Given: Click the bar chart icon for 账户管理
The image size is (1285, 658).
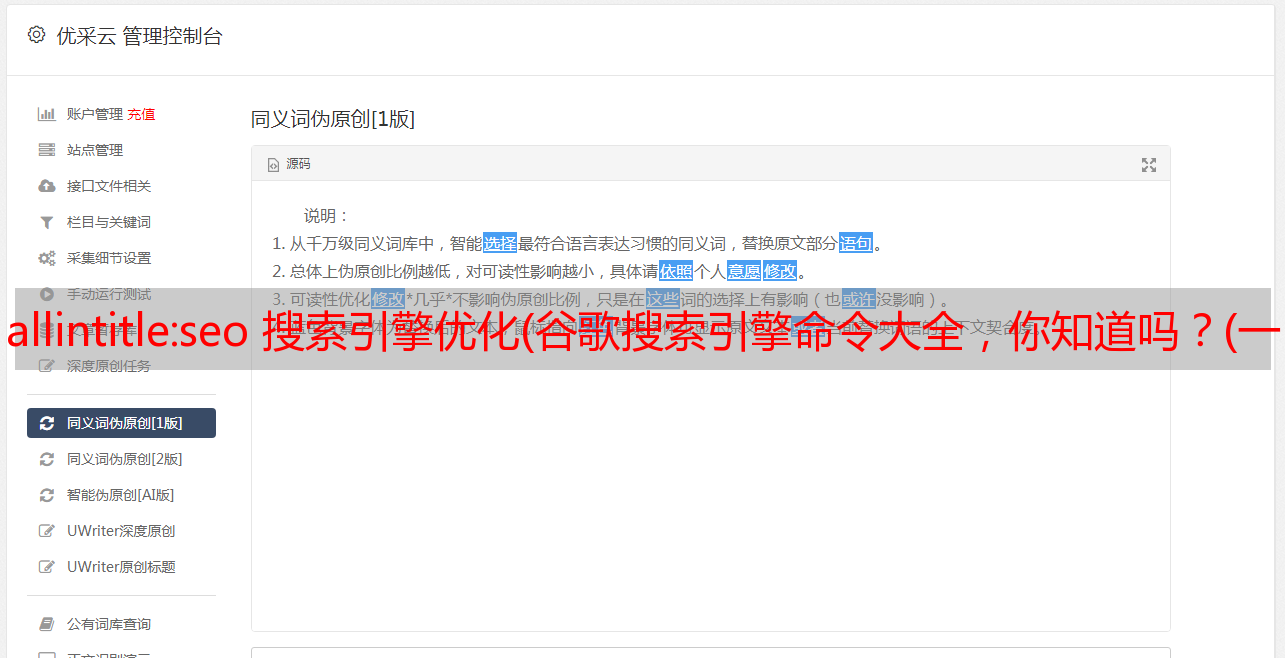Looking at the screenshot, I should pyautogui.click(x=46, y=114).
